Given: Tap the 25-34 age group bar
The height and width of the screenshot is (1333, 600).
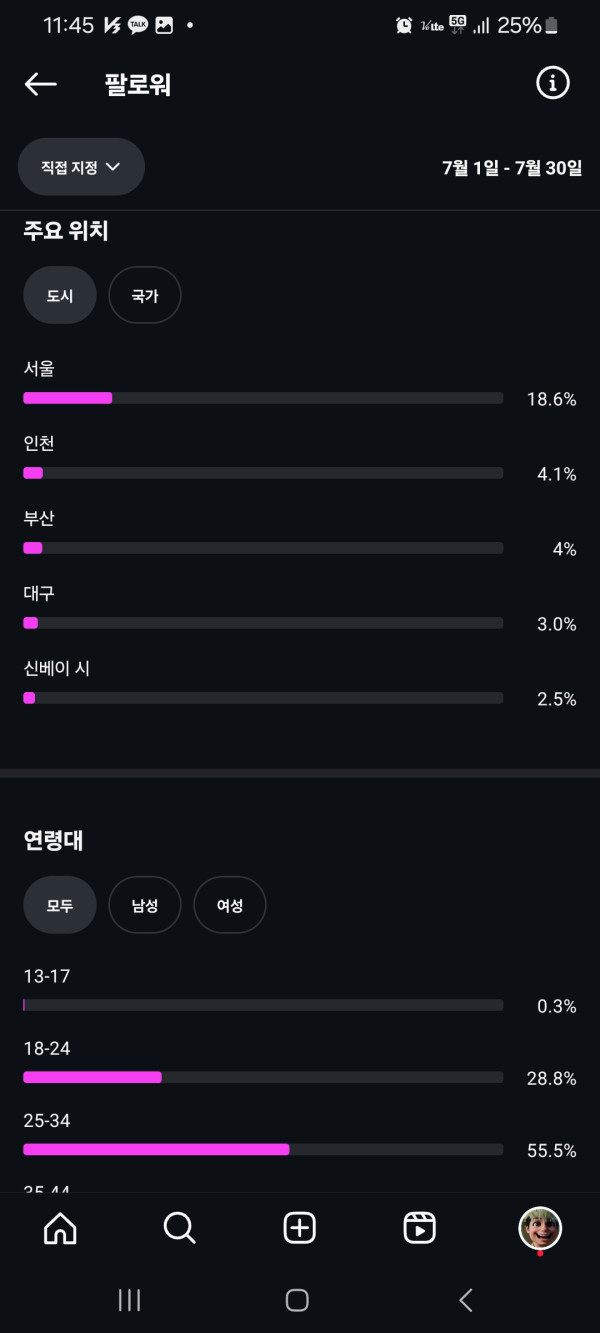Looking at the screenshot, I should tap(262, 1150).
